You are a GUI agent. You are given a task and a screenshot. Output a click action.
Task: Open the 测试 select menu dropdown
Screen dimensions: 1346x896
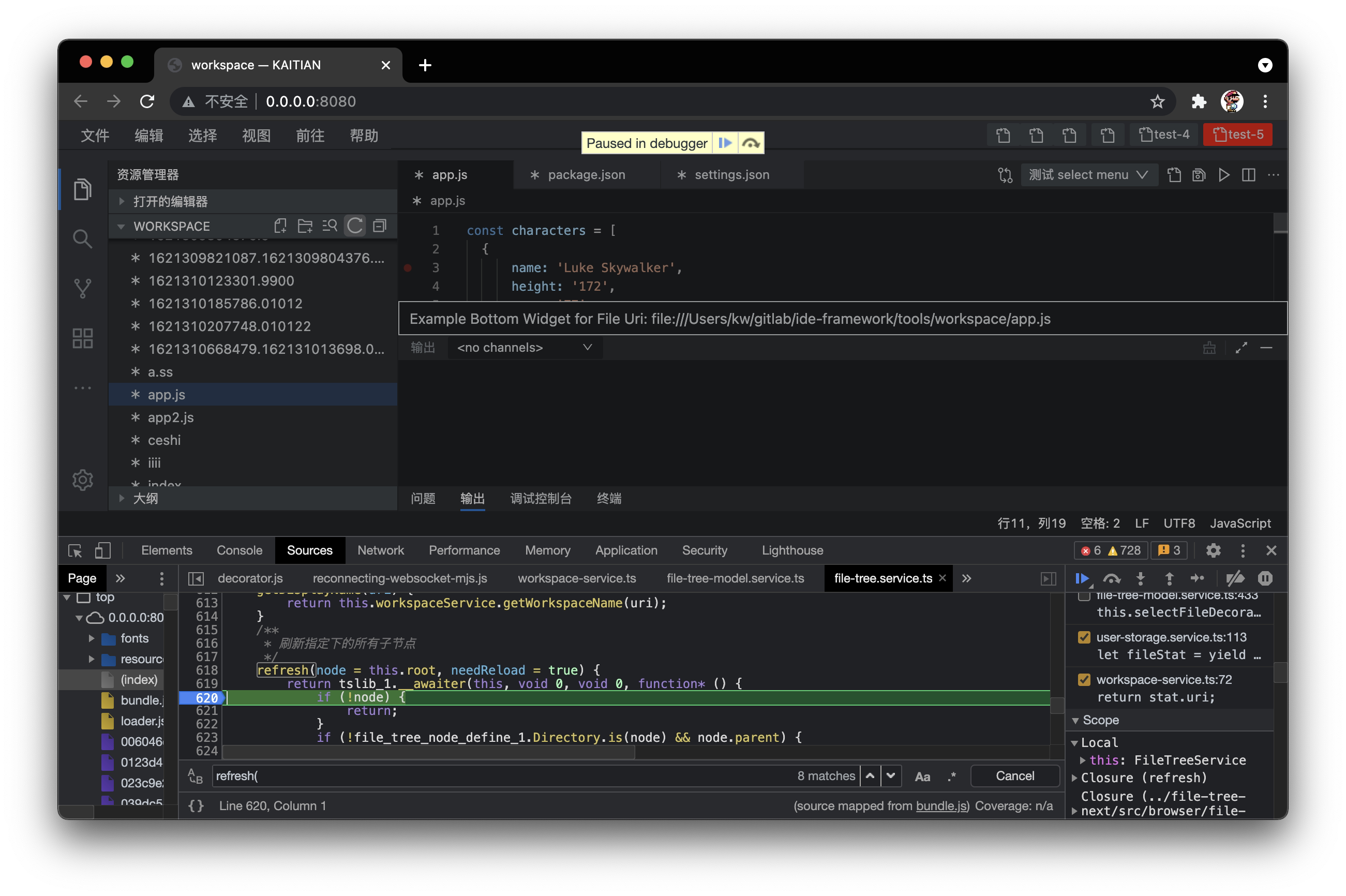(1088, 175)
